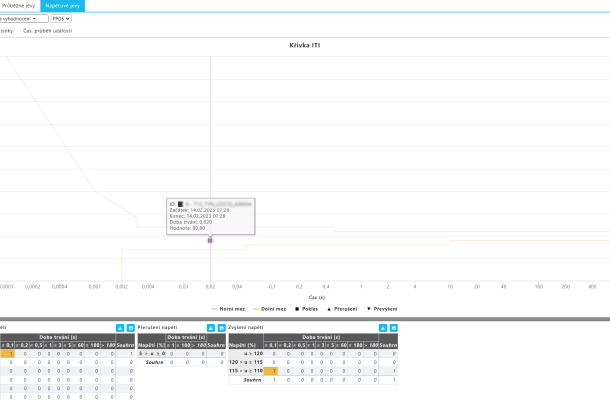
Task: Toggle Pokles series in chart legend
Action: [x=305, y=309]
